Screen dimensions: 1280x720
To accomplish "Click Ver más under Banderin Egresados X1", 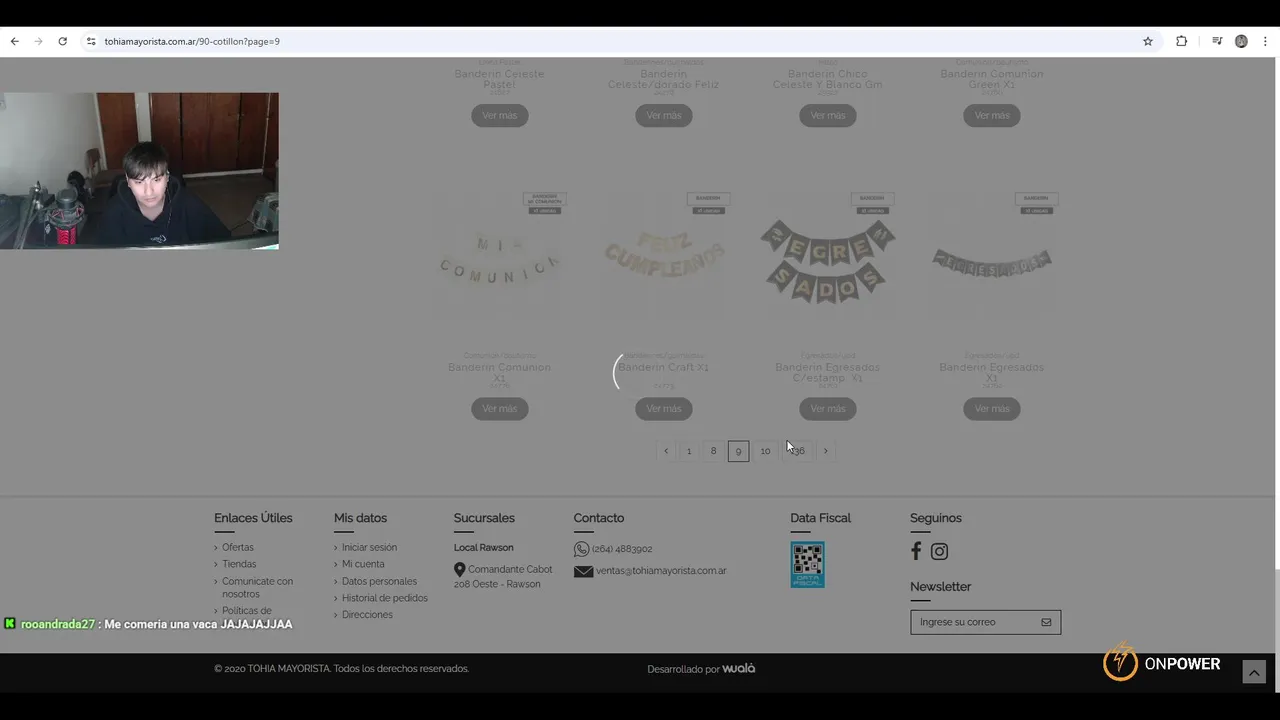I will (x=992, y=408).
